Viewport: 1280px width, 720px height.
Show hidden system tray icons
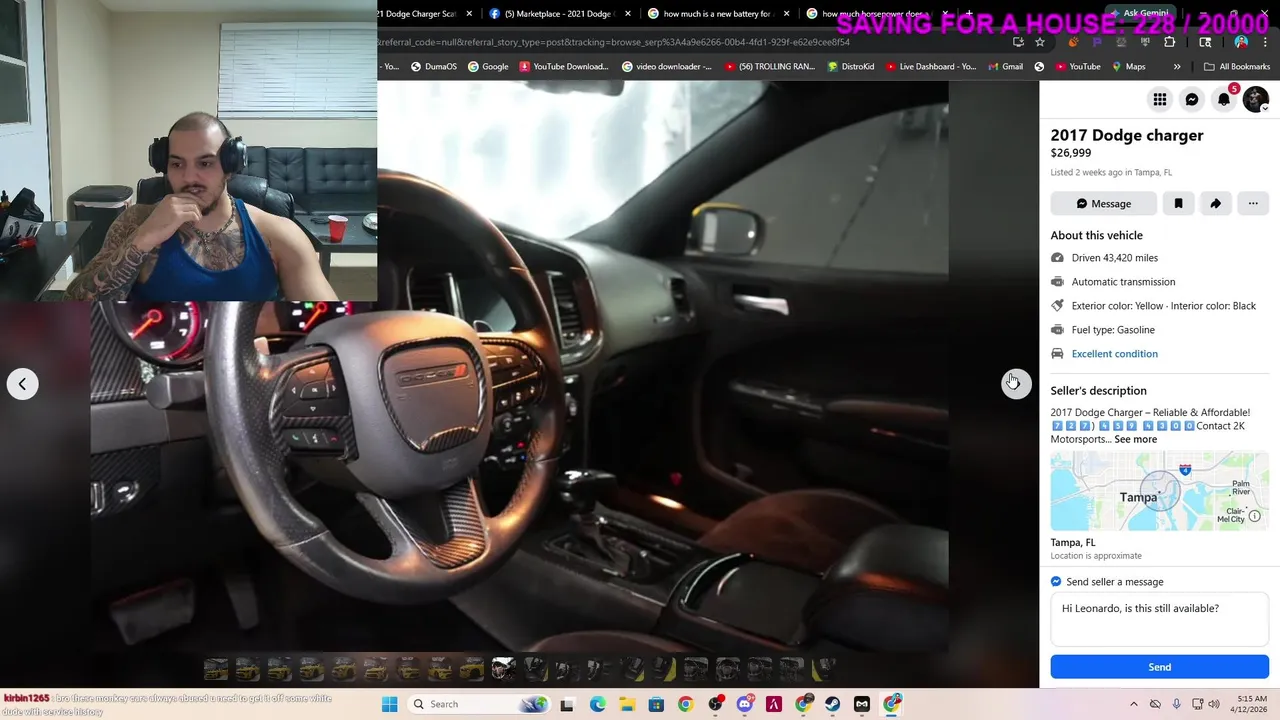1134,704
